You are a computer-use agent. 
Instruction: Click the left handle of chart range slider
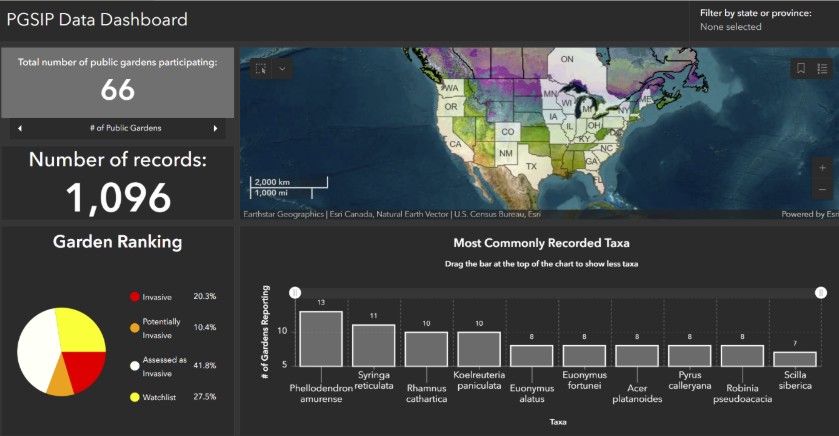pyautogui.click(x=295, y=292)
